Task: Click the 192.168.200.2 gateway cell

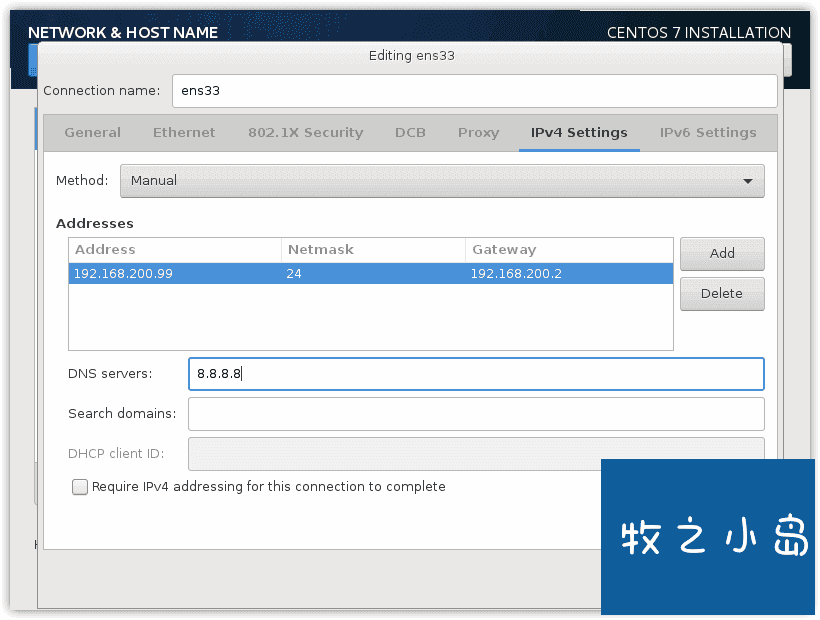Action: pos(516,274)
